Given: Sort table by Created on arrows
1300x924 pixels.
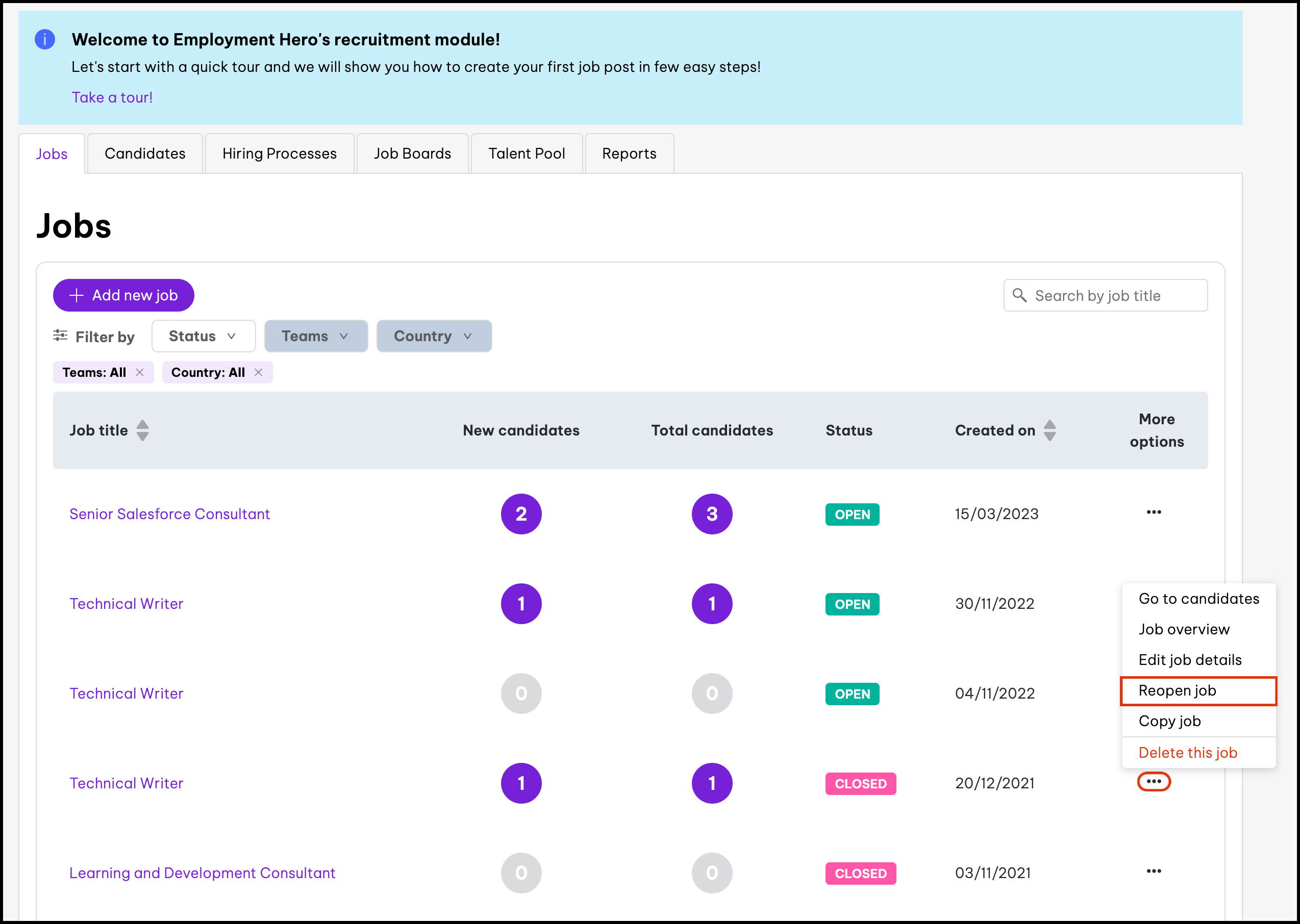Looking at the screenshot, I should click(1049, 431).
